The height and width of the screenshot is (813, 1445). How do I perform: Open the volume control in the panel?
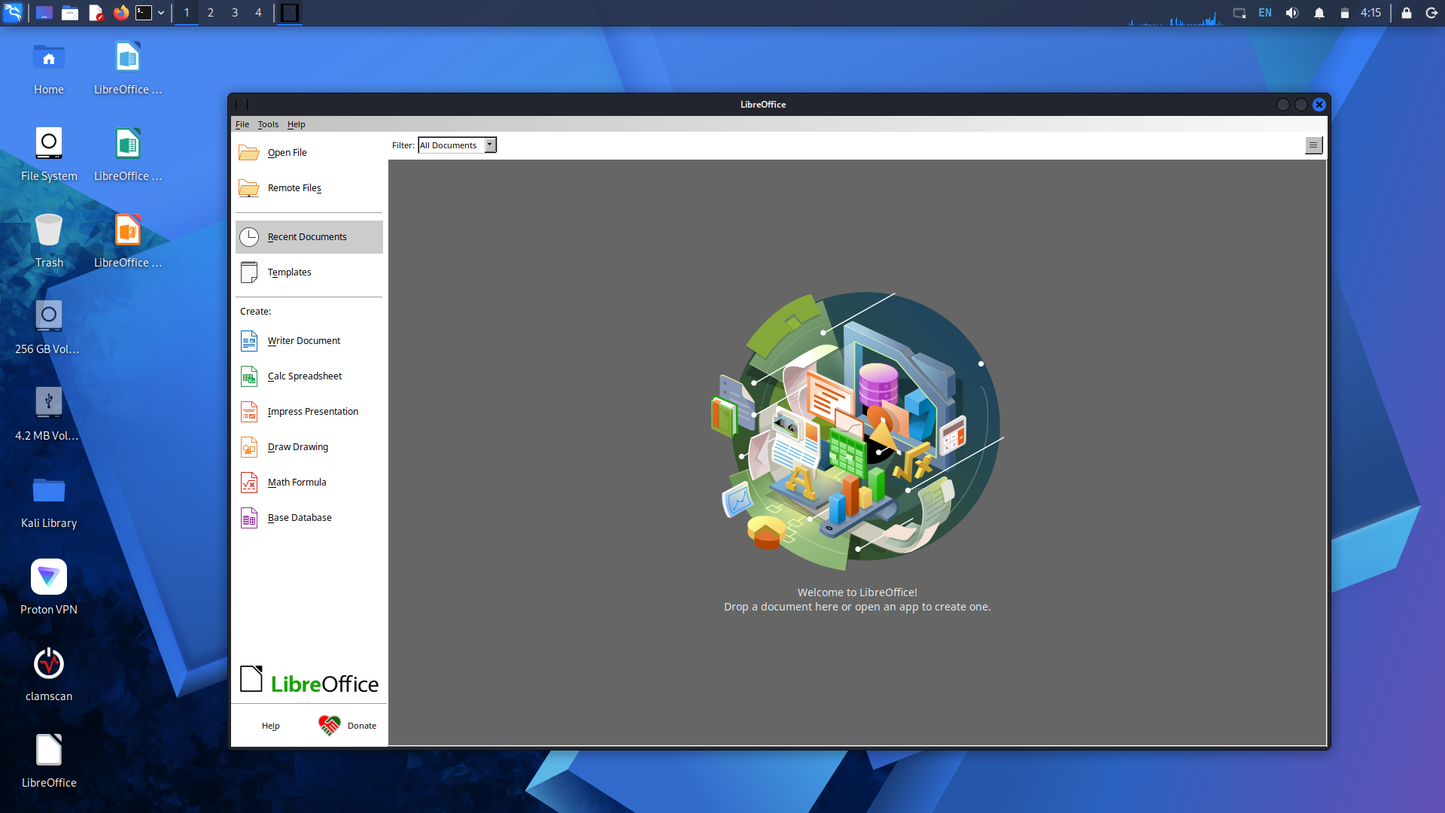click(1292, 13)
